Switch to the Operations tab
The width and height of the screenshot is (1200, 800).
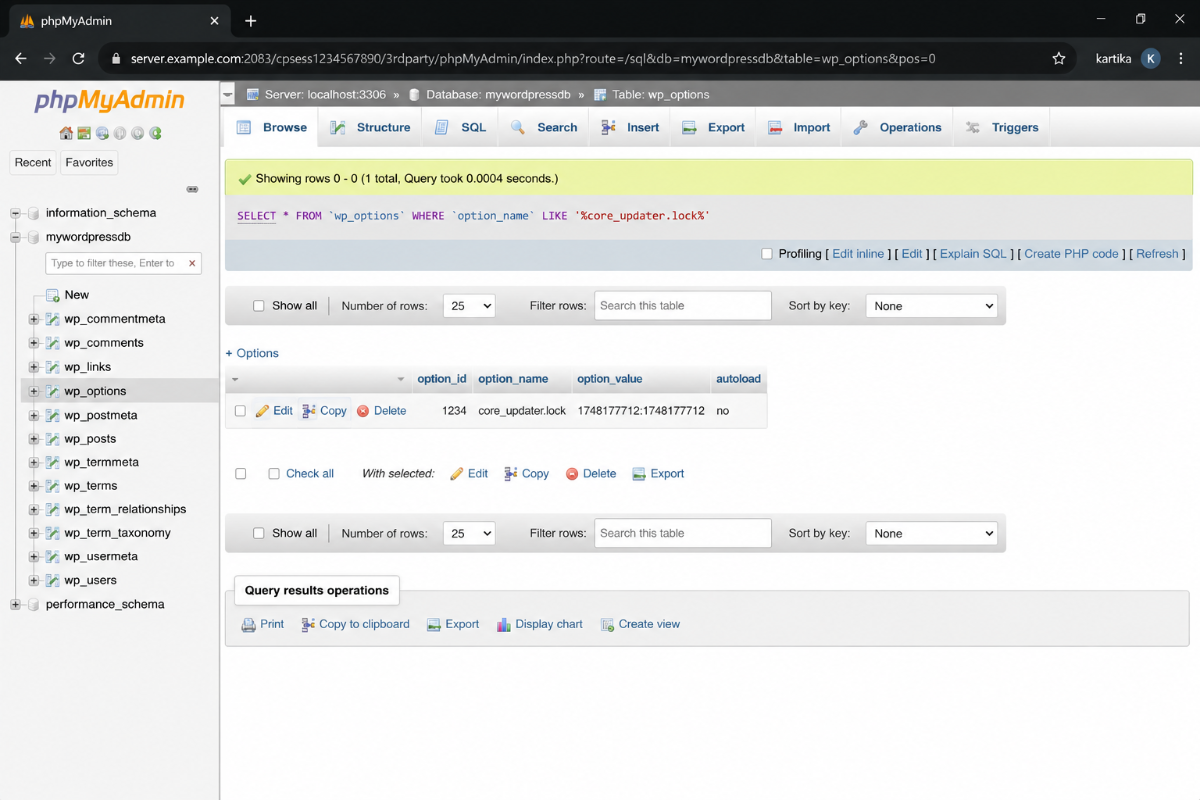click(x=898, y=128)
